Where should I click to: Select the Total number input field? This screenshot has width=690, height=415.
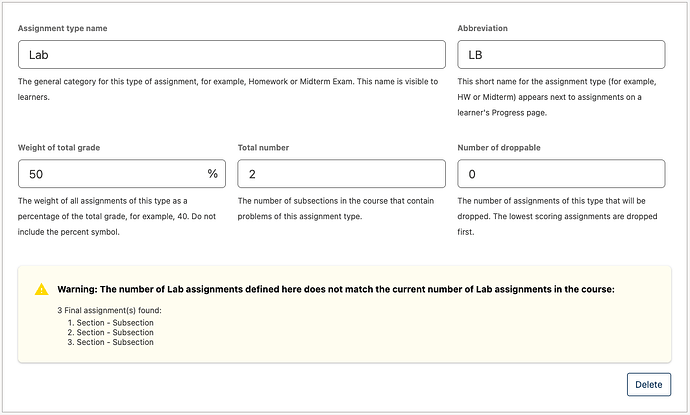[341, 174]
